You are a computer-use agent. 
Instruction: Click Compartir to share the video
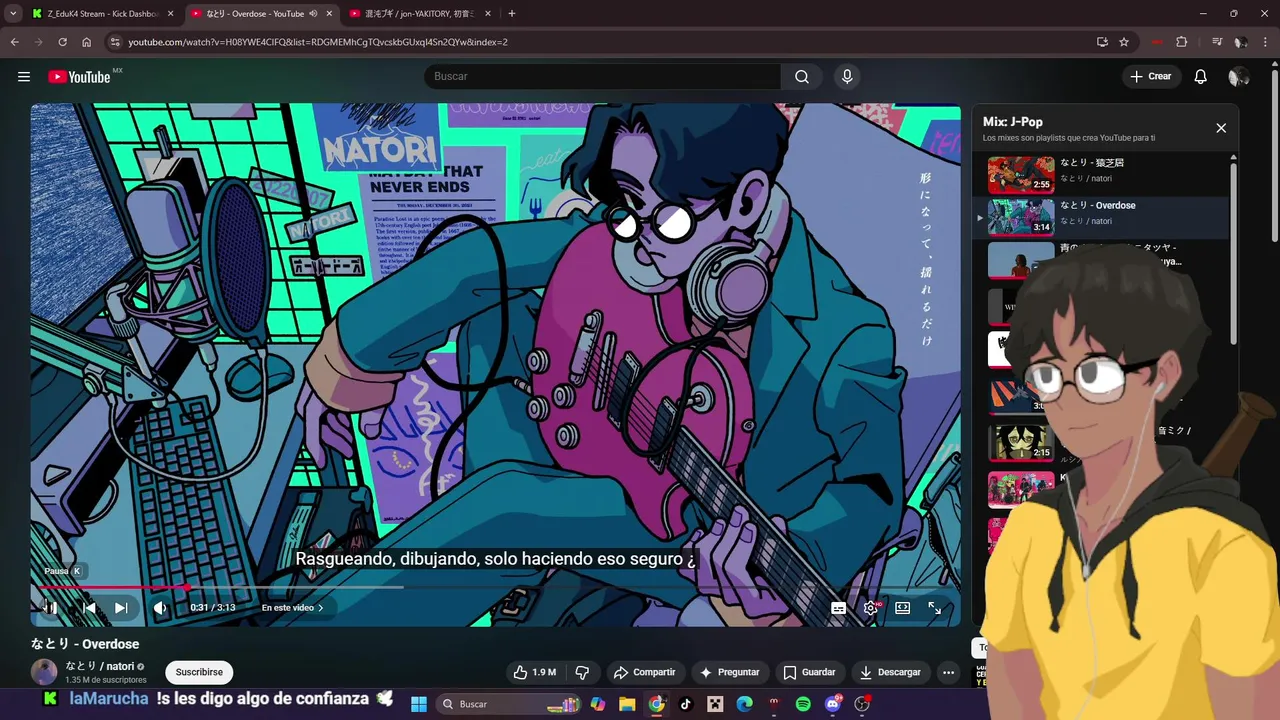[645, 673]
